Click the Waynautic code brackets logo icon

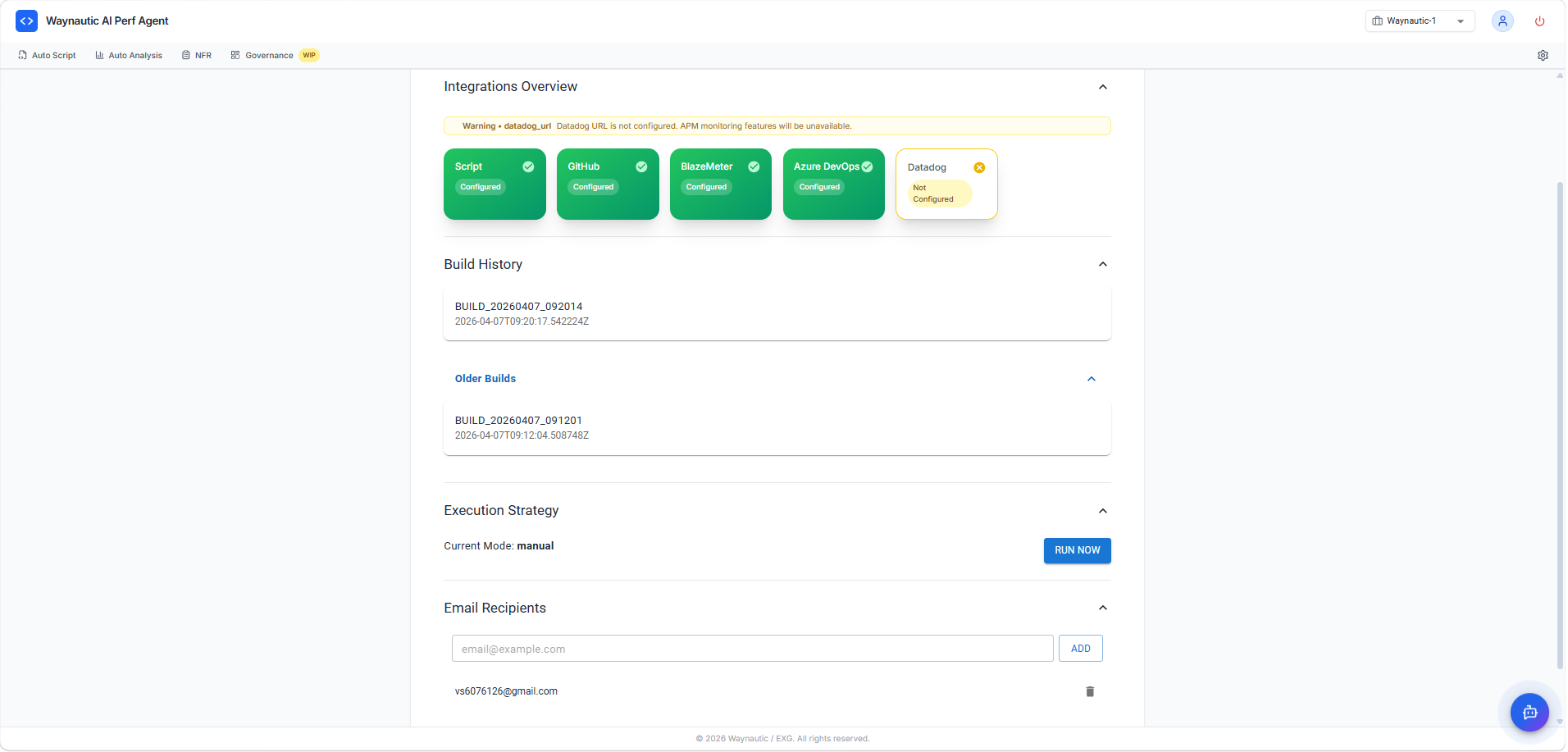click(x=26, y=21)
